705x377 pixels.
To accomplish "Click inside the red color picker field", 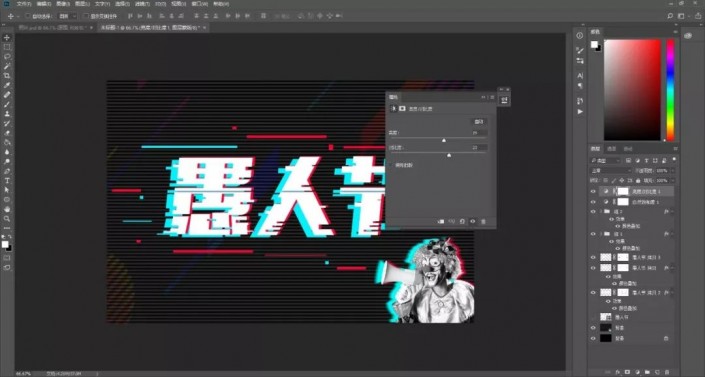I will click(x=632, y=90).
